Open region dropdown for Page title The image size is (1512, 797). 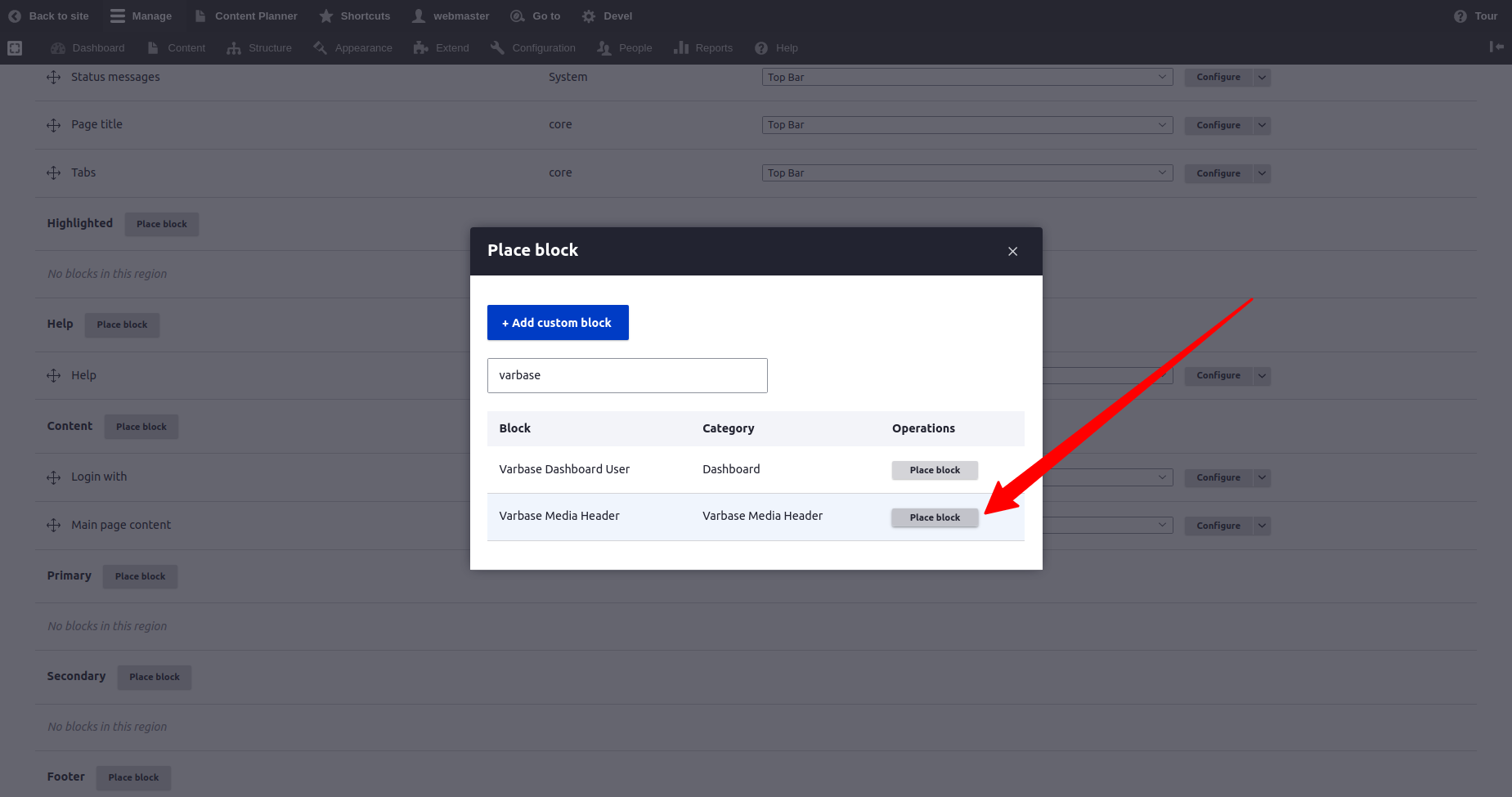[967, 125]
